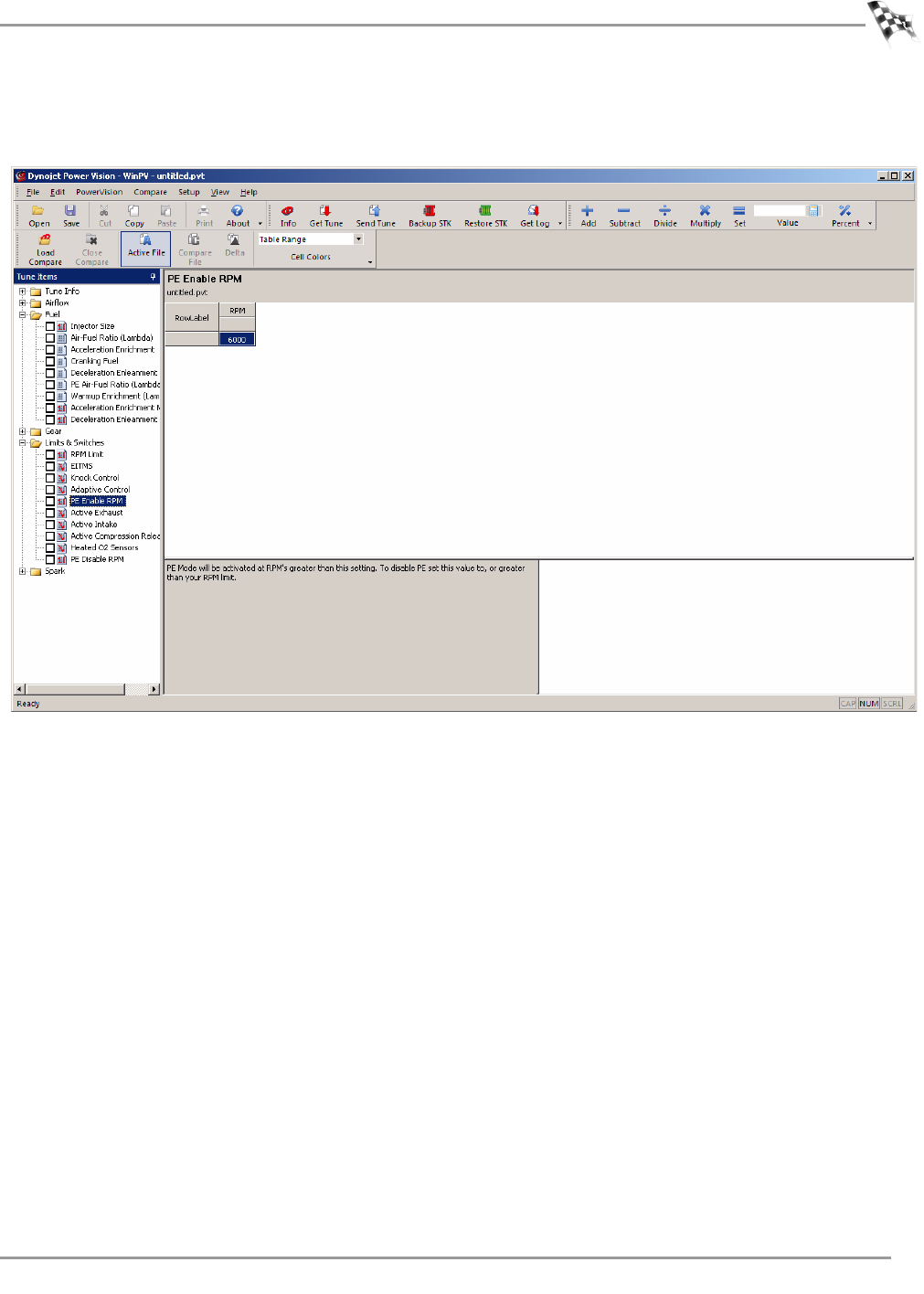Get Tune from the device
The height and width of the screenshot is (1294, 924).
[x=325, y=216]
